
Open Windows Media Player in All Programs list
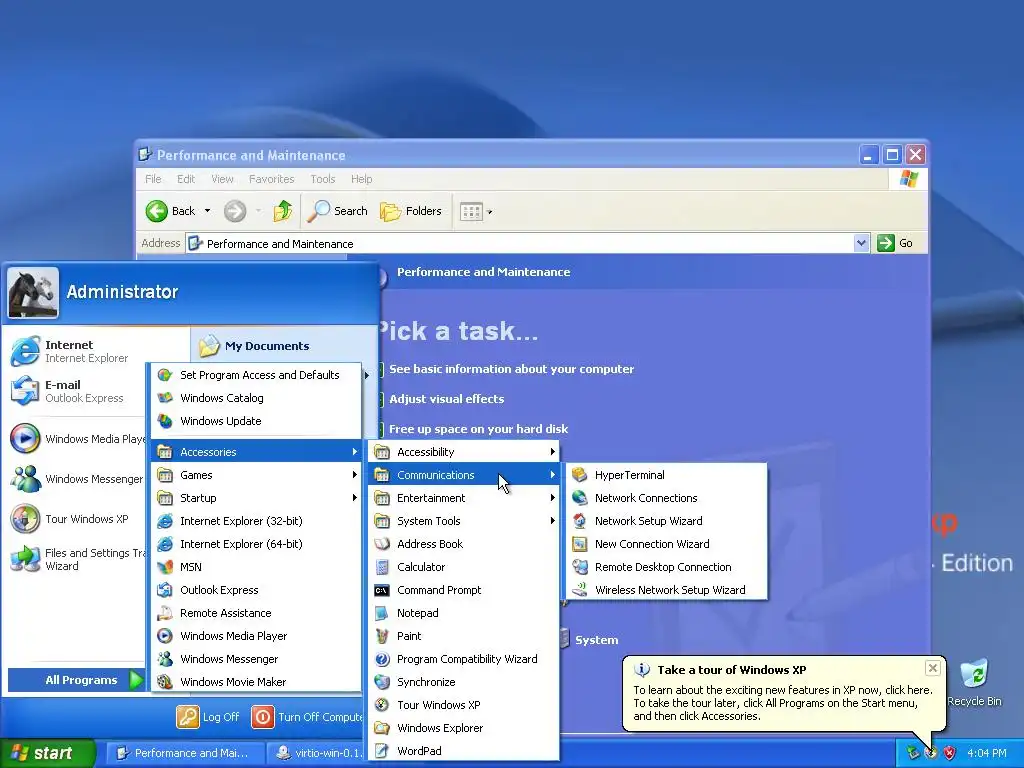(x=256, y=635)
